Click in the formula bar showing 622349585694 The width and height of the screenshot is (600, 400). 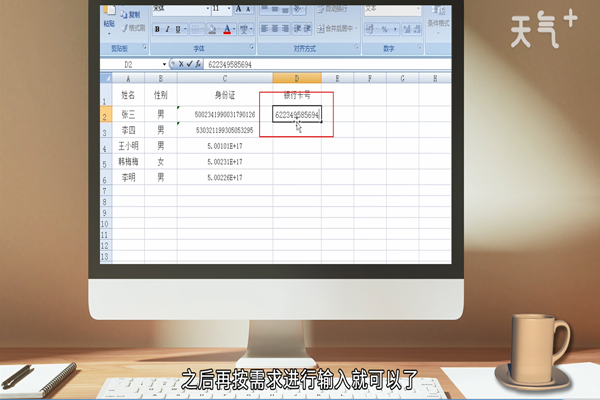pyautogui.click(x=327, y=64)
